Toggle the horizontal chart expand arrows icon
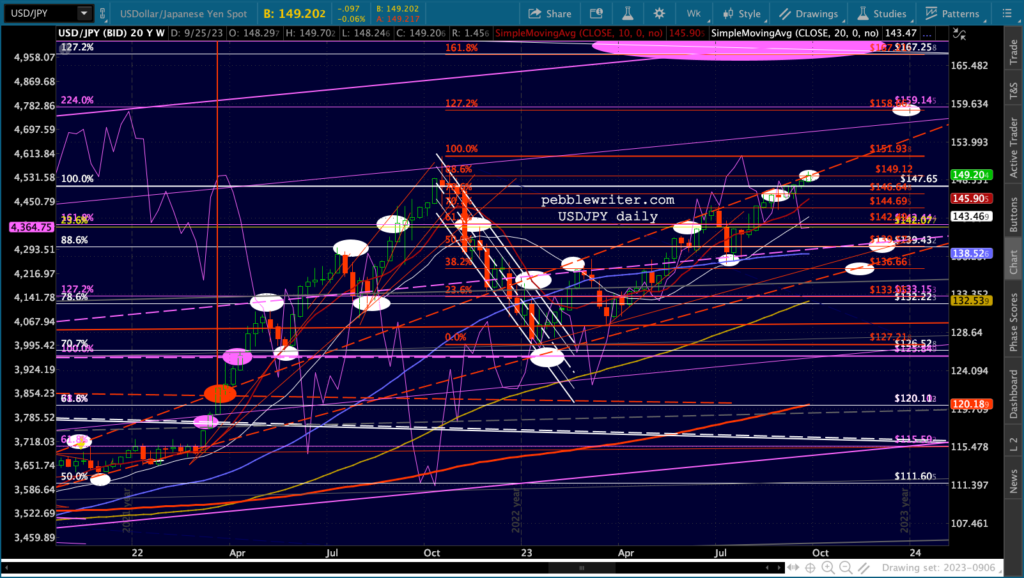Screen dimensions: 1024x578 point(793,568)
